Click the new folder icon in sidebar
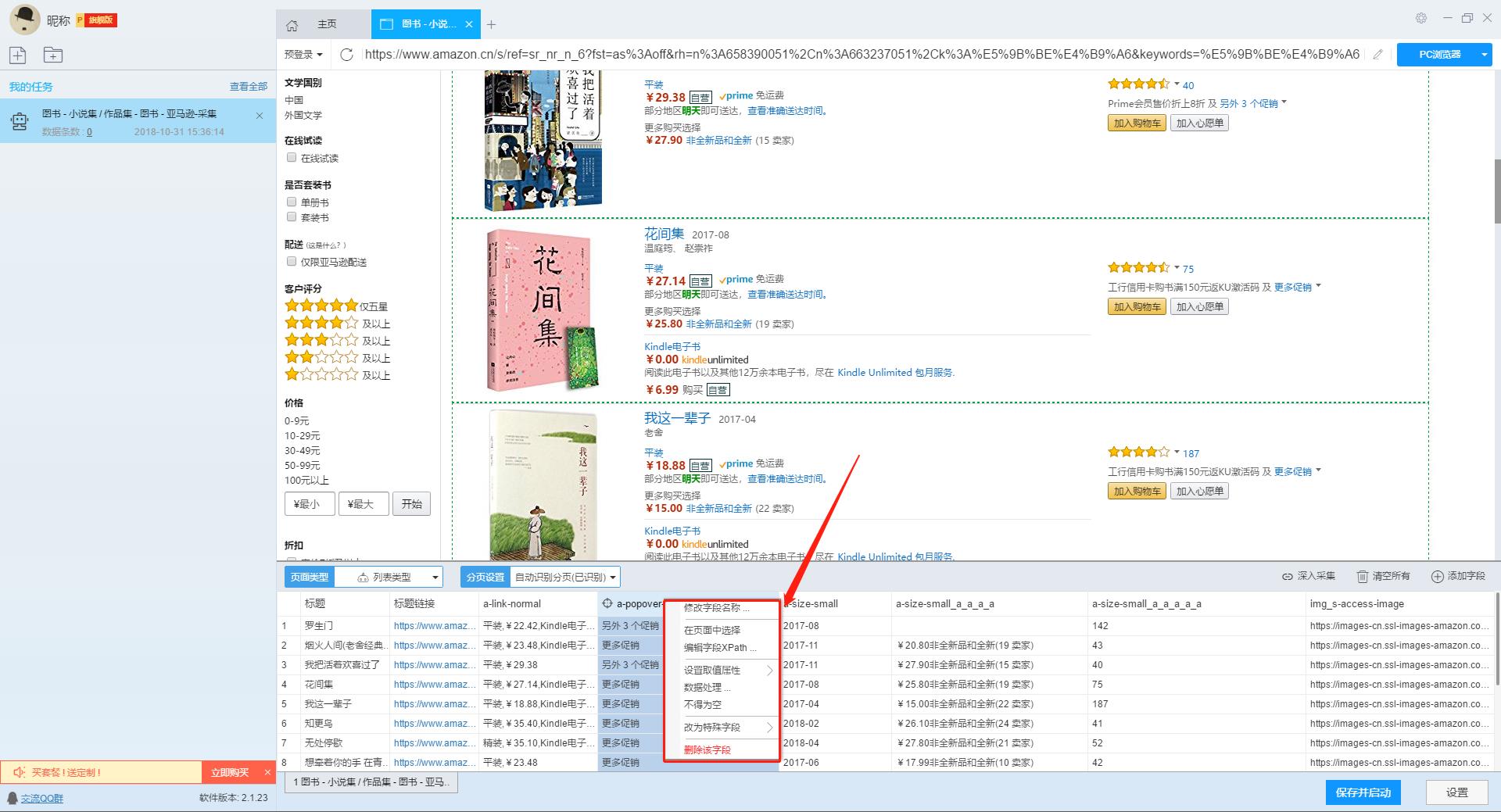 click(52, 55)
